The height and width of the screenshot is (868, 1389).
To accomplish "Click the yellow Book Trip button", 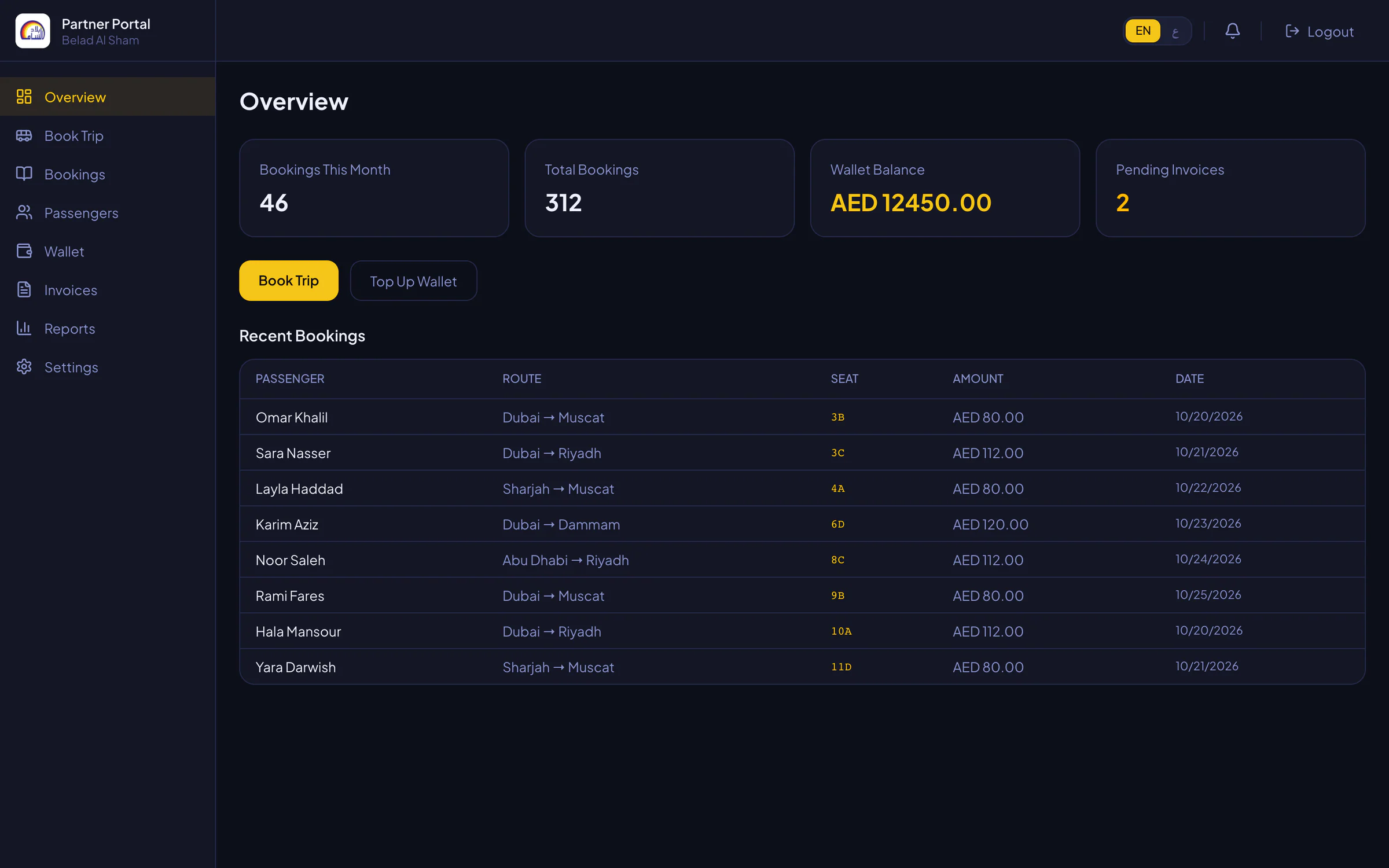I will pyautogui.click(x=289, y=281).
